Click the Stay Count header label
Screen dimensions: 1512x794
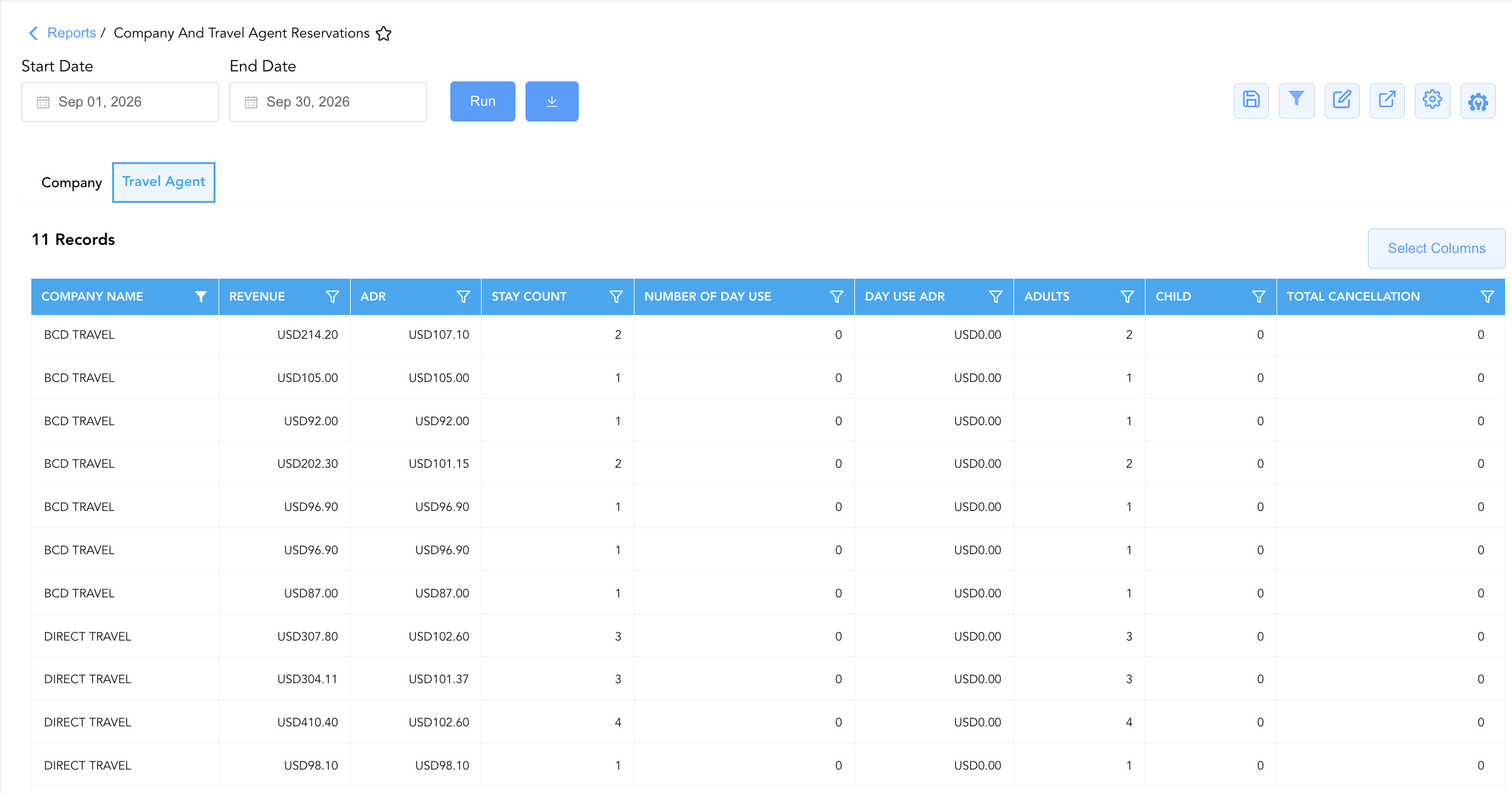click(529, 297)
